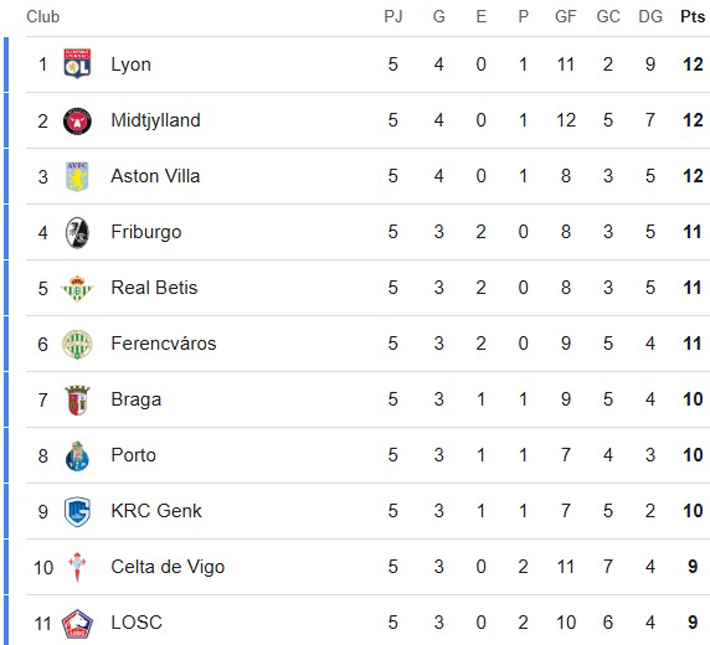Click the Braga club crest icon
The width and height of the screenshot is (710, 645).
[x=77, y=400]
